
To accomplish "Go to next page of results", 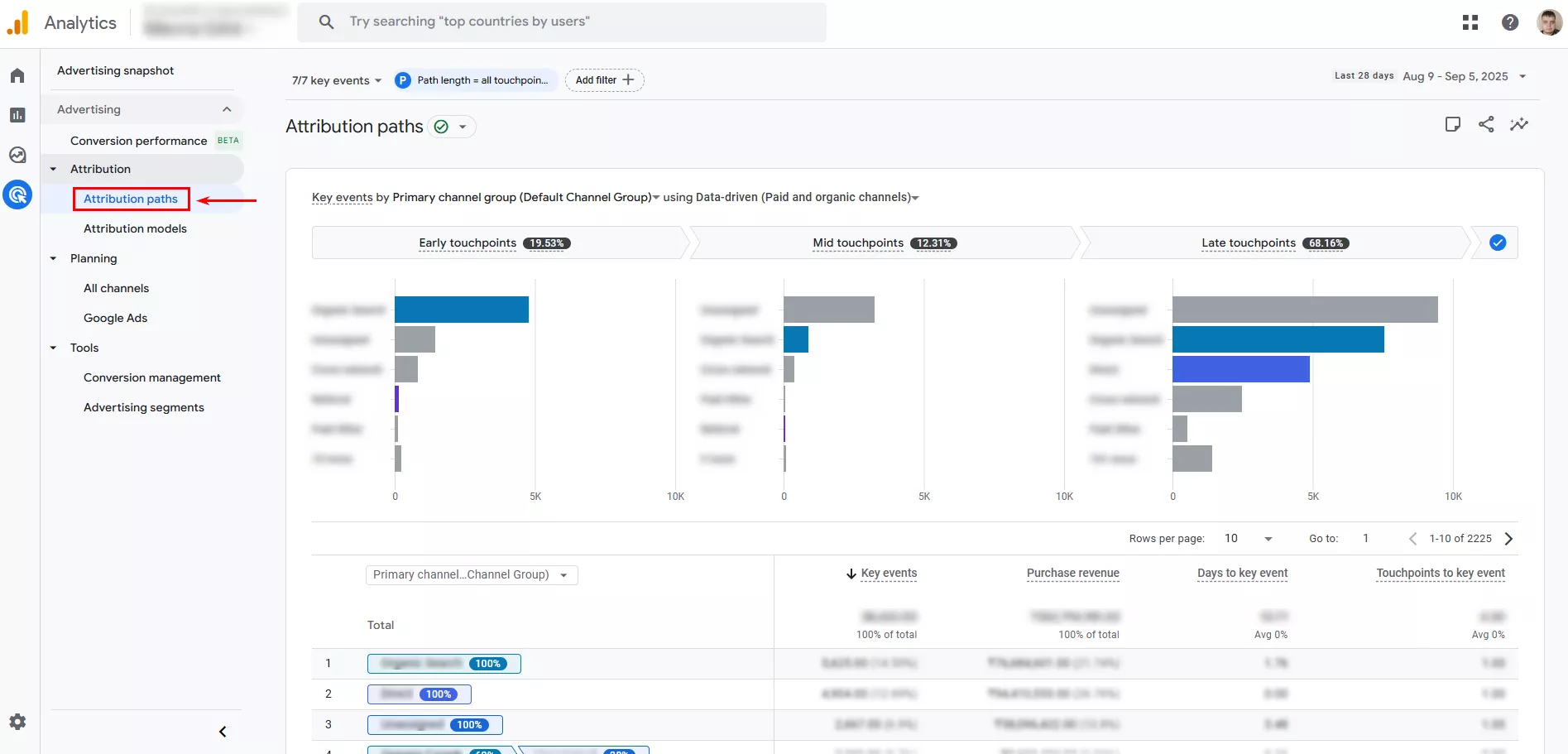I will [x=1508, y=539].
